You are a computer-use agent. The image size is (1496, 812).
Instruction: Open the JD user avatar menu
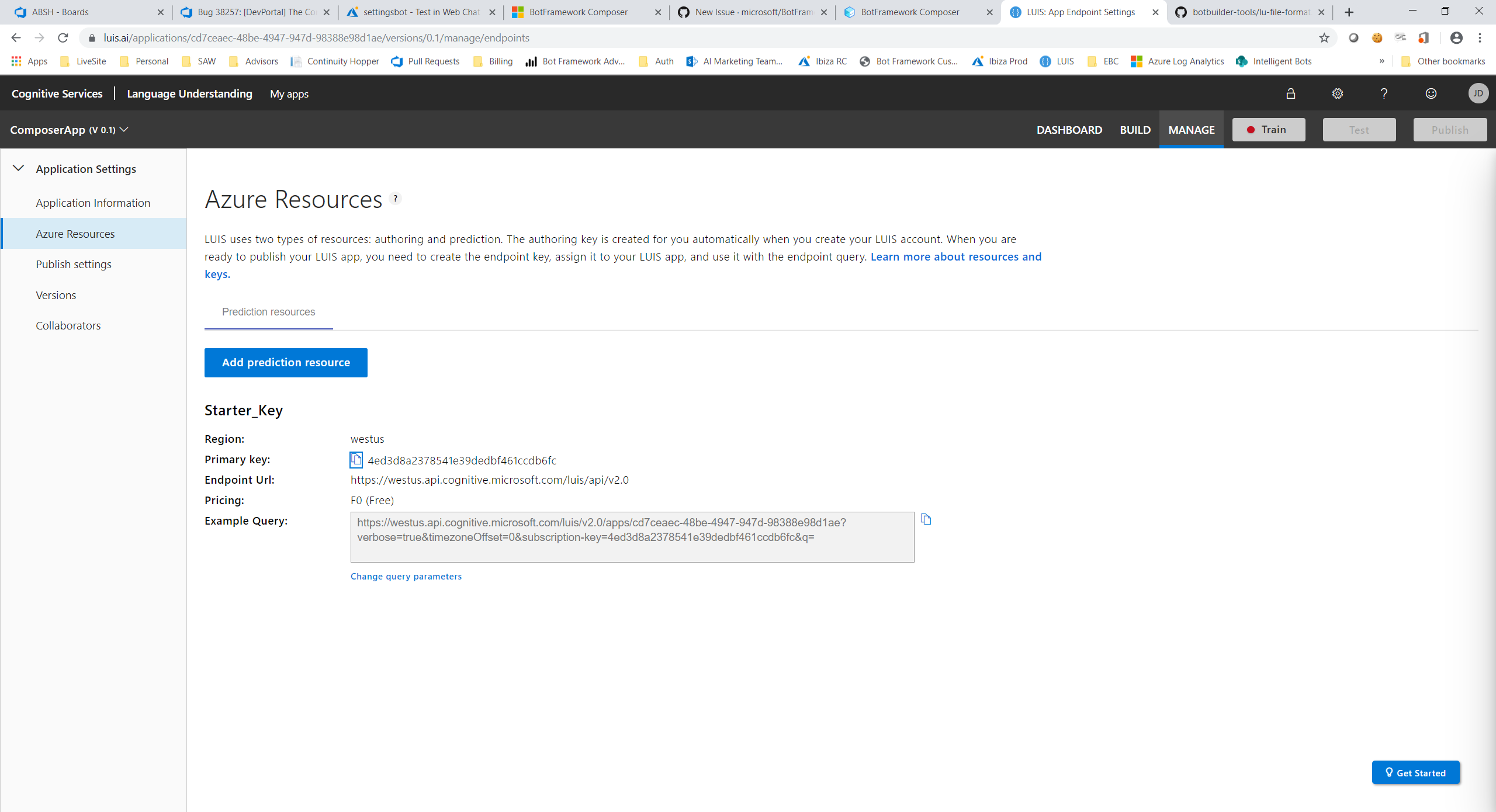click(1478, 93)
